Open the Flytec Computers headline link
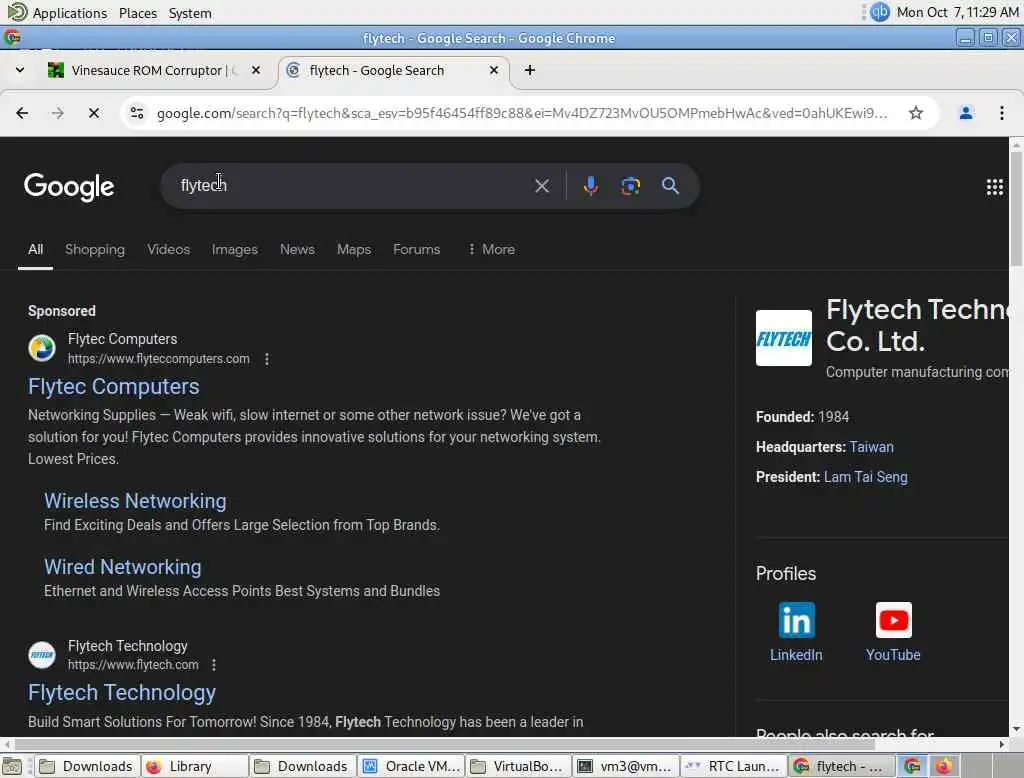Screen dimensions: 1024x778 click(114, 387)
